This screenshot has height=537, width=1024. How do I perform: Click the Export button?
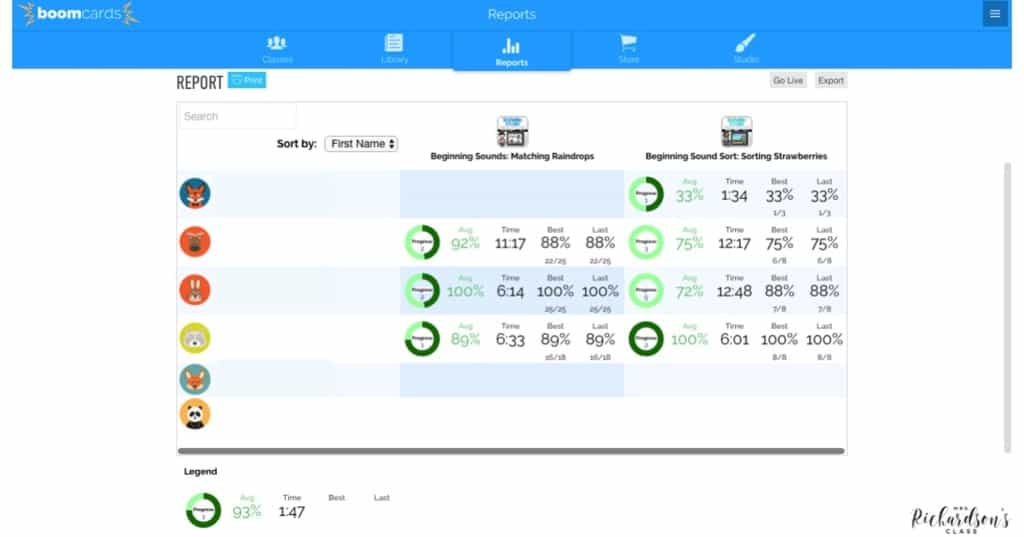(831, 80)
